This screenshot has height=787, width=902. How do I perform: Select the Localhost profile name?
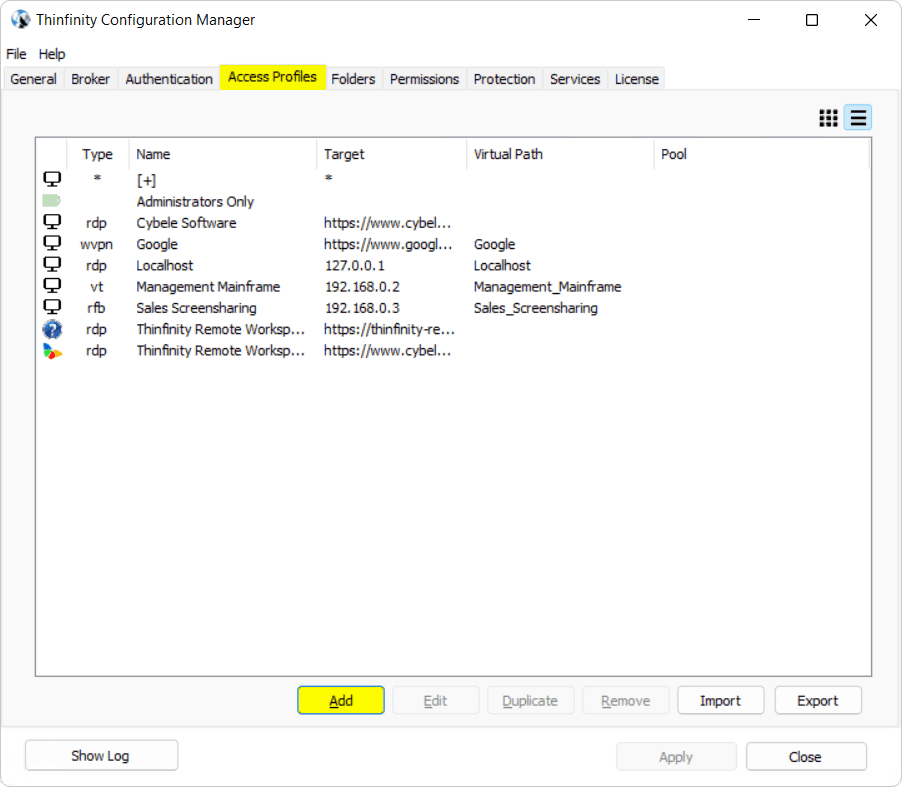165,265
